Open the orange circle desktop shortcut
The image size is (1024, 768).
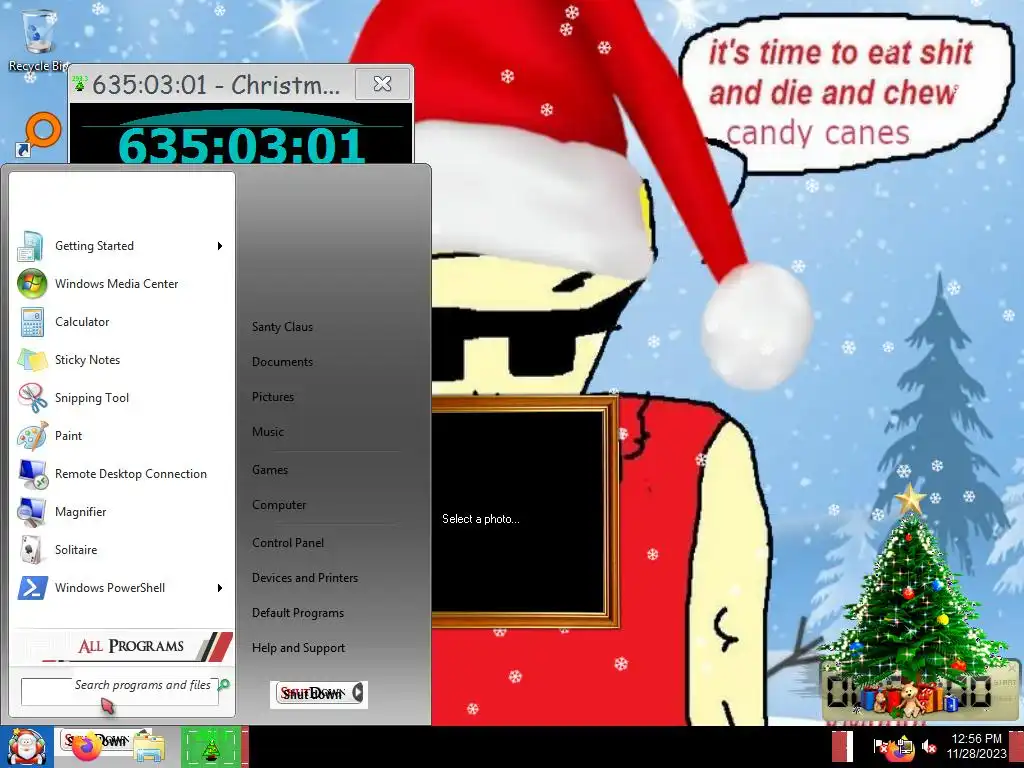pyautogui.click(x=40, y=134)
